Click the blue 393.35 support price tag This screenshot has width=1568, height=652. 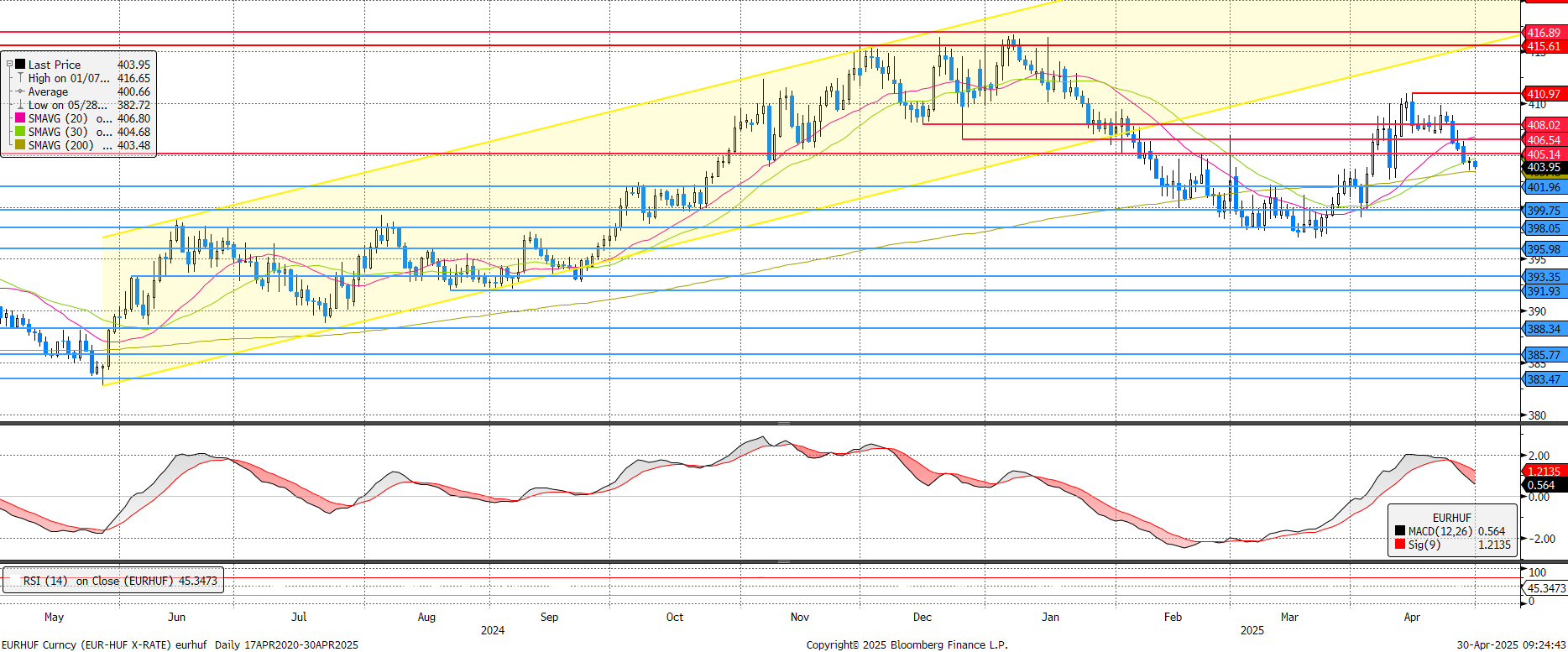pyautogui.click(x=1543, y=277)
